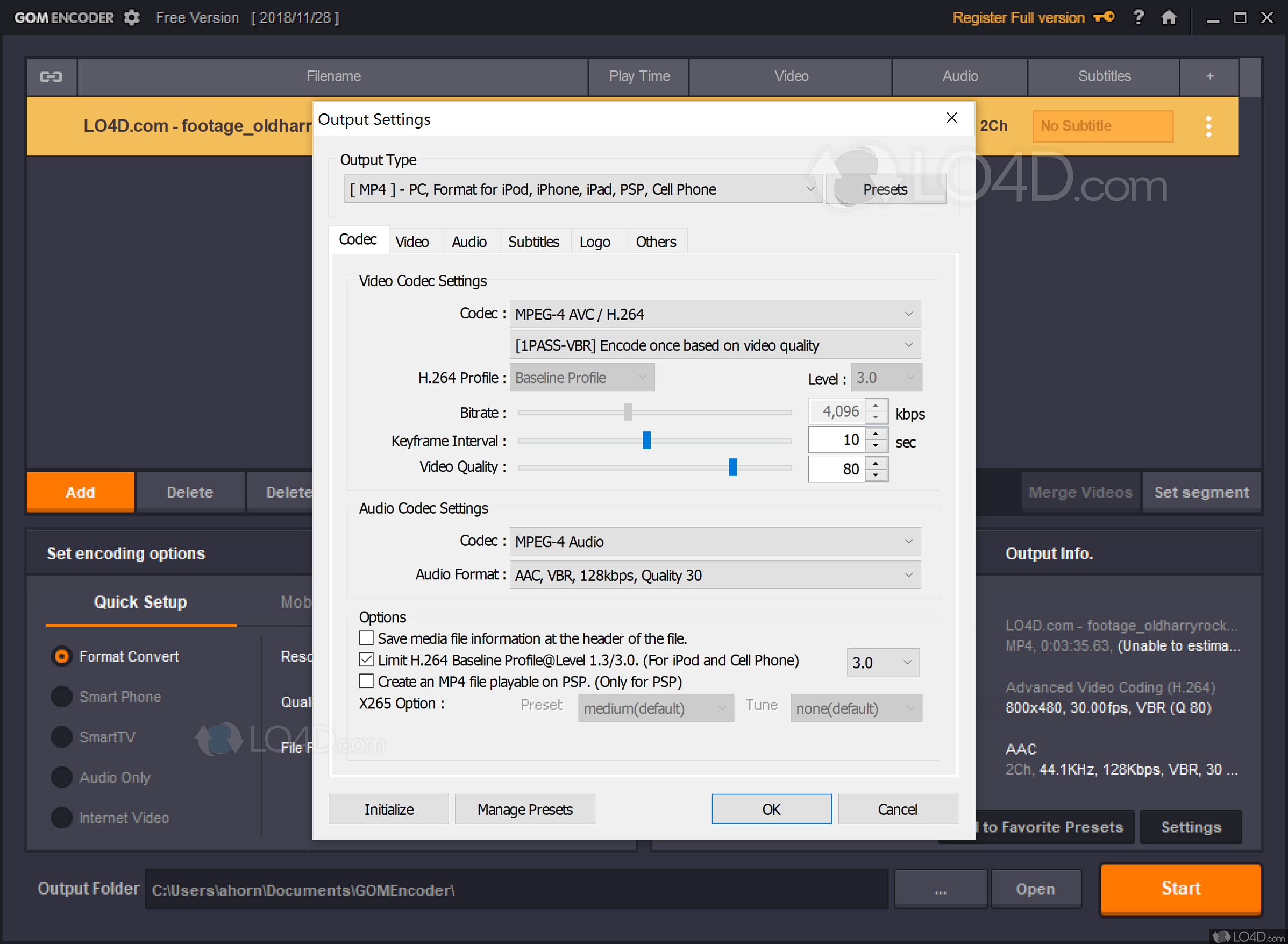Open the Output Type dropdown
Image resolution: width=1288 pixels, height=944 pixels.
[811, 189]
